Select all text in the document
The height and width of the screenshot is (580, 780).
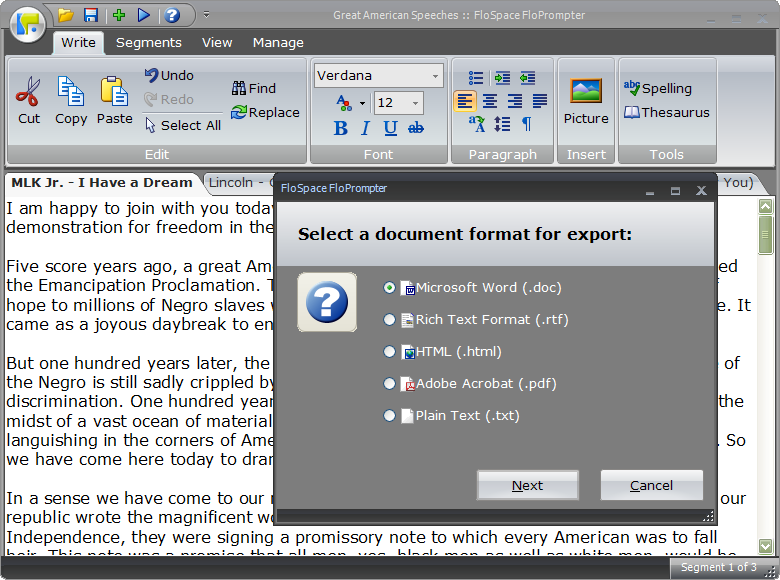pos(183,125)
